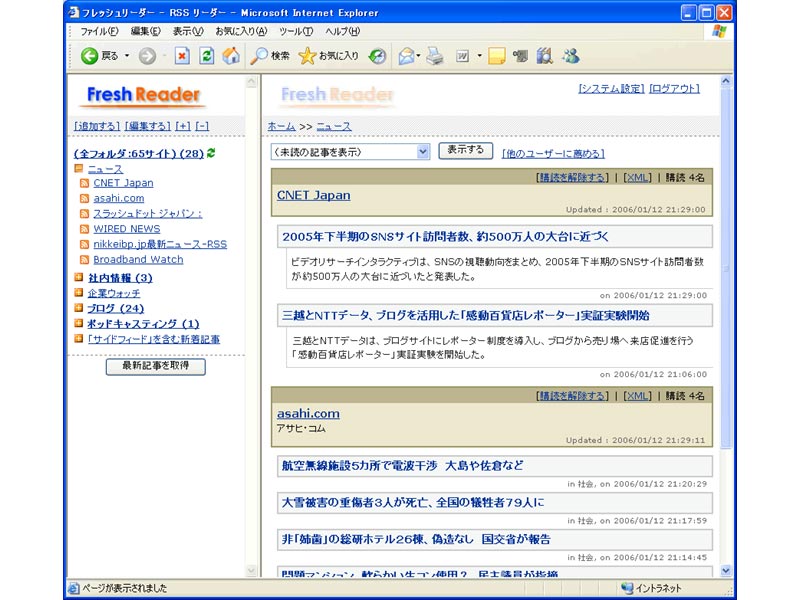This screenshot has height=600, width=800.
Task: Click the RSS icon beside WIRED NEWS
Action: point(85,229)
